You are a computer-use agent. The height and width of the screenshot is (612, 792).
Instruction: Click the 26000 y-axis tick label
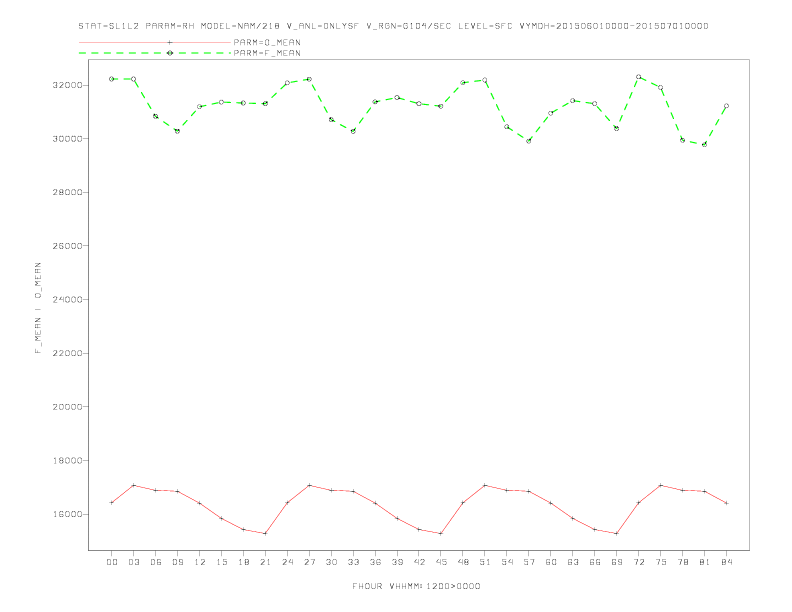tap(68, 246)
